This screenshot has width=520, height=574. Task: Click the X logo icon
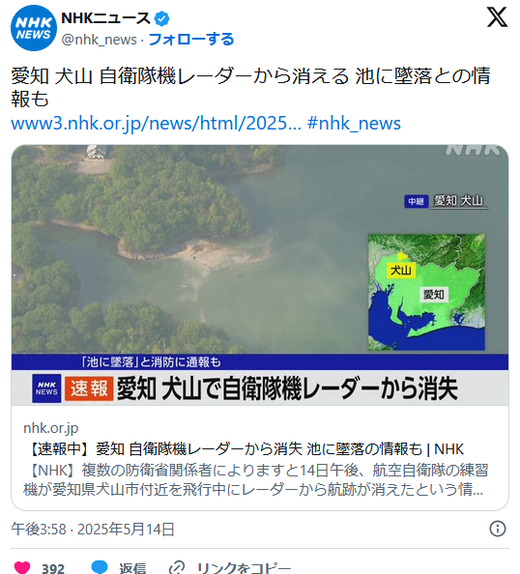point(497,17)
